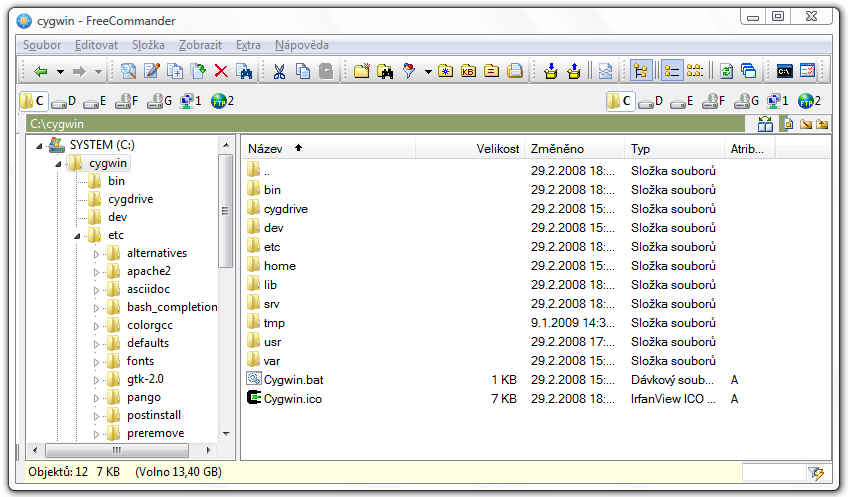
Task: Click the filter funnel icon
Action: click(409, 71)
